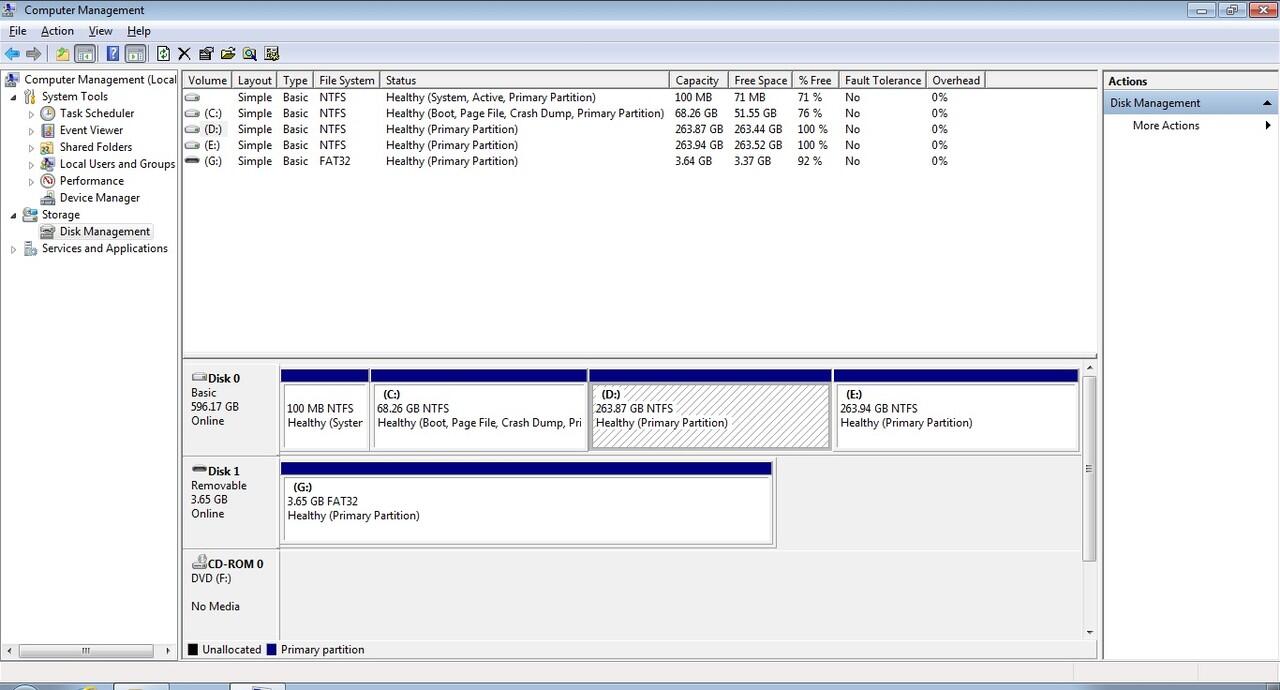
Task: Sort by the File System column header
Action: [x=346, y=80]
